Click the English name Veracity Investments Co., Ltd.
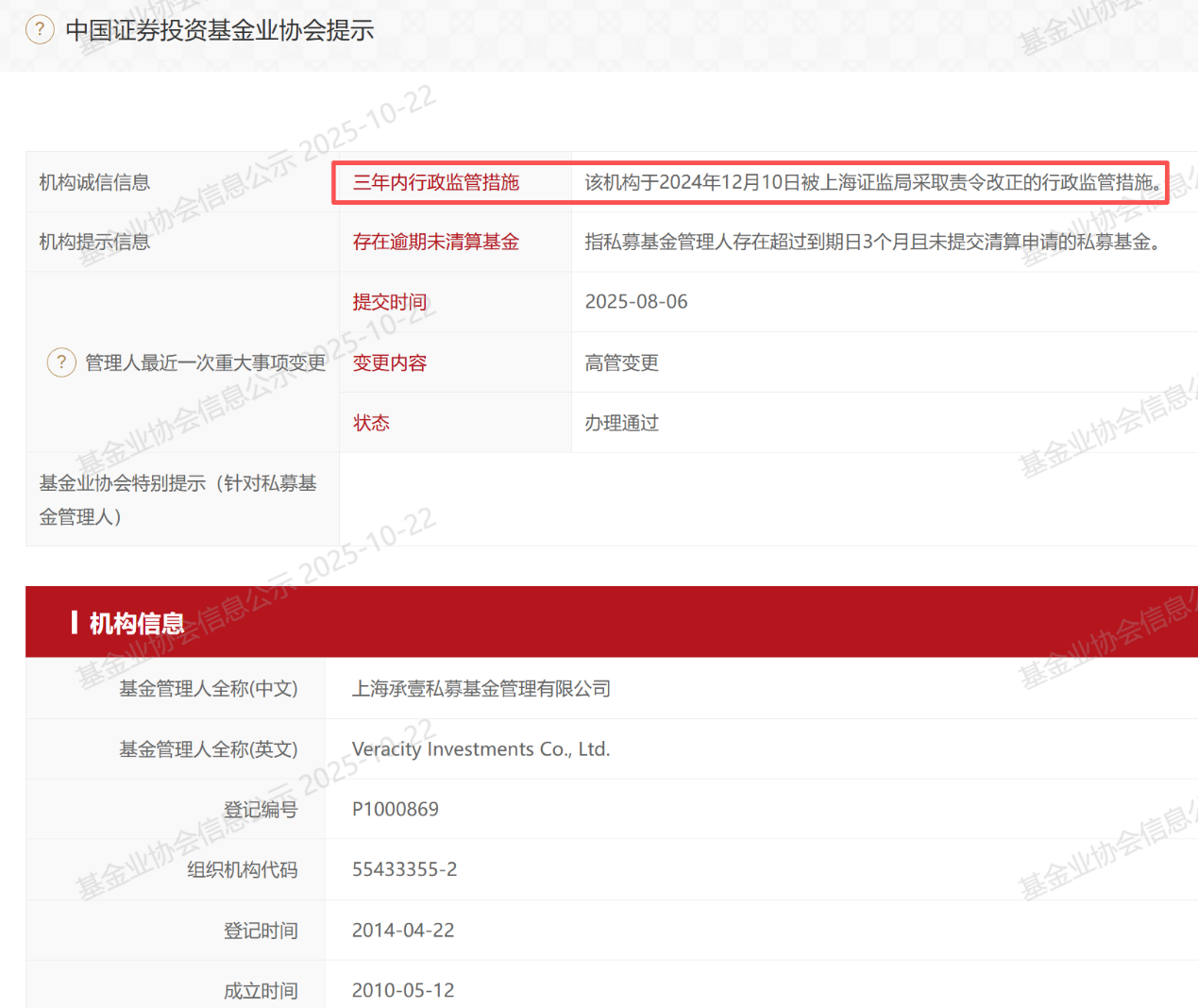 coord(481,749)
